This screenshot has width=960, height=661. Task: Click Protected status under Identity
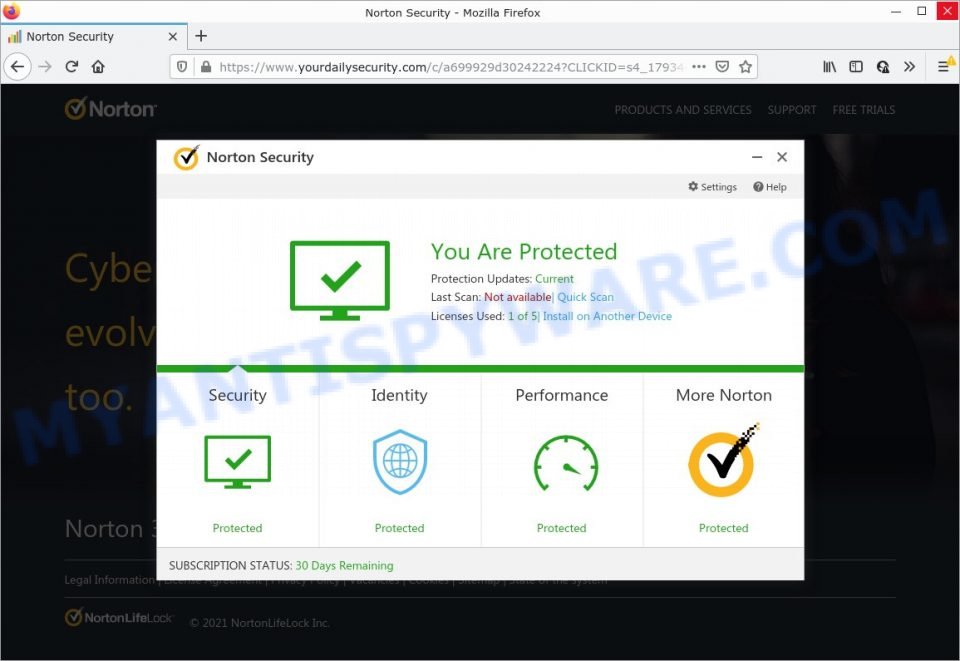pos(399,528)
